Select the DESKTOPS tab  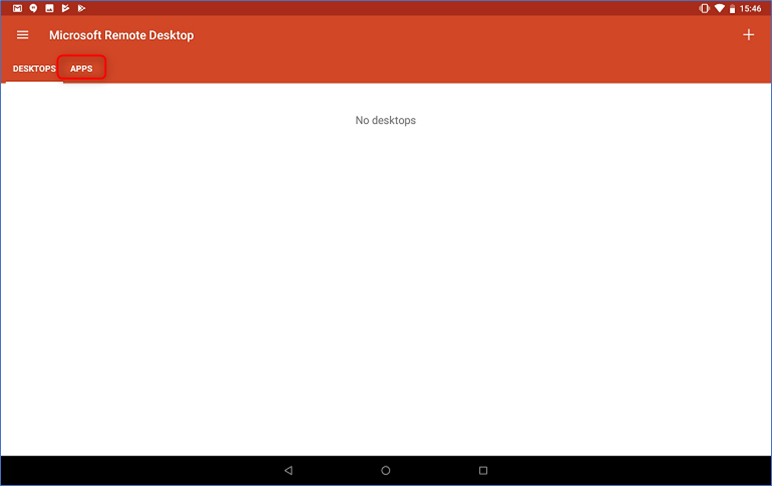tap(34, 68)
